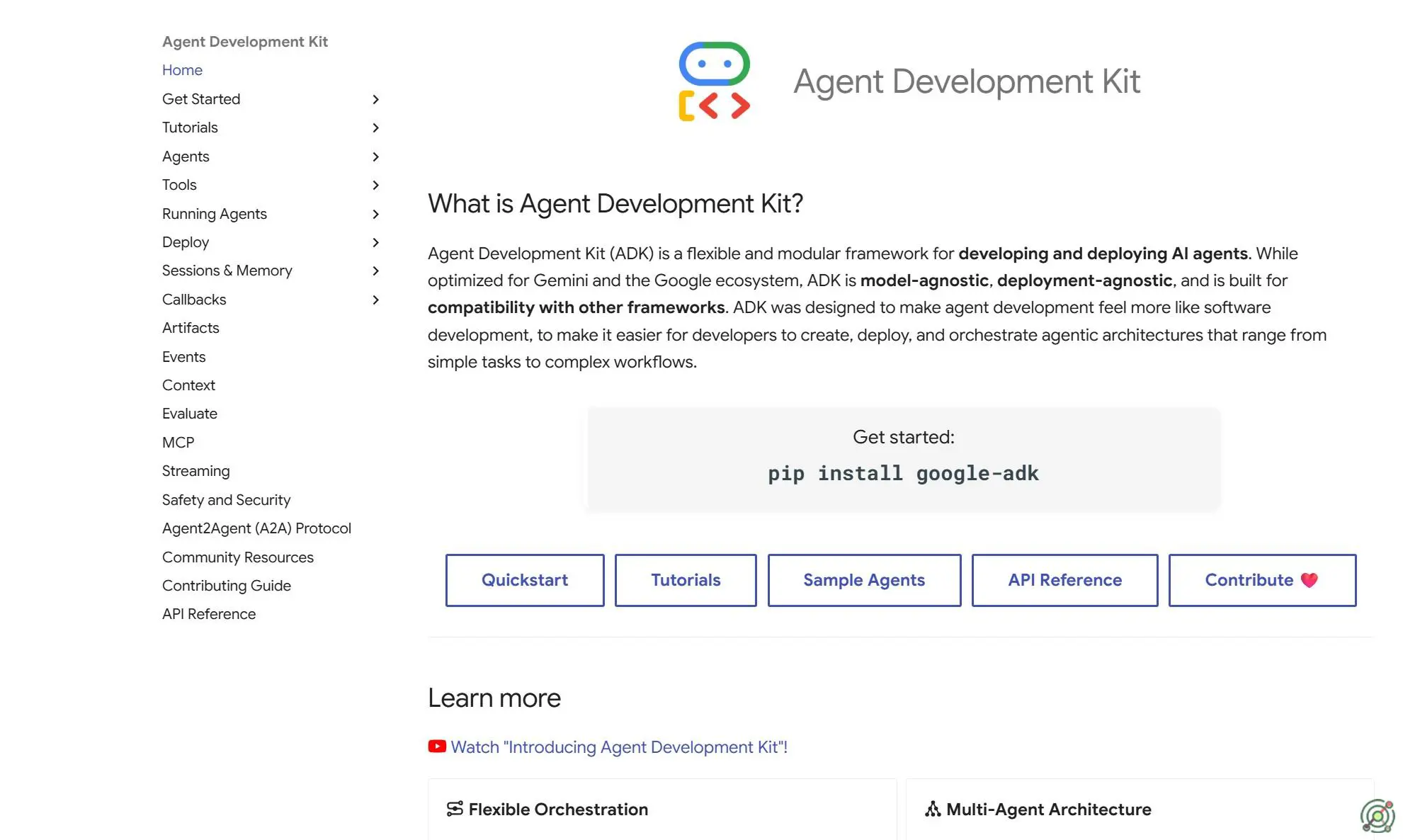Screen dimensions: 1403x840
Task: Click the Running Agents sidebar label
Action: (214, 214)
